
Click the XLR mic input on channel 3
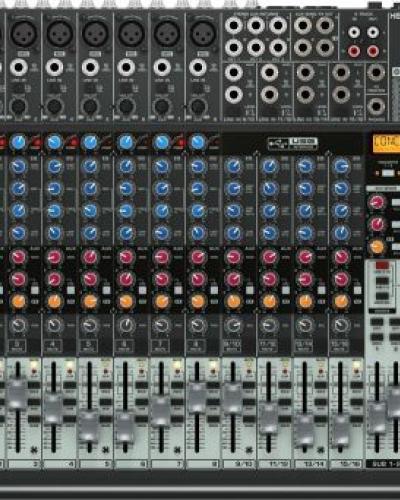click(x=22, y=33)
